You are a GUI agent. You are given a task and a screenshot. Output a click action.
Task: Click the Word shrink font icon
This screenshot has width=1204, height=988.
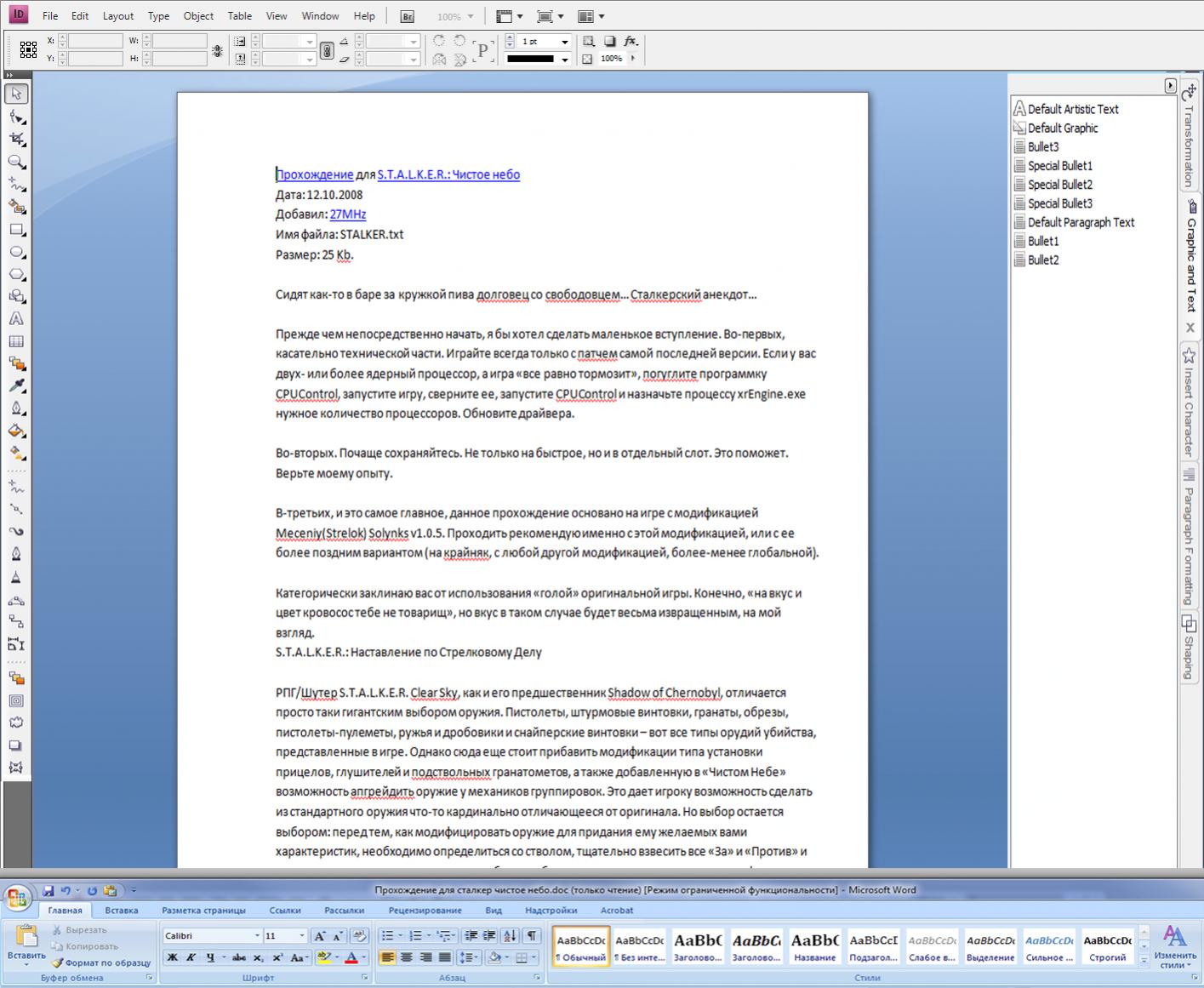click(338, 936)
